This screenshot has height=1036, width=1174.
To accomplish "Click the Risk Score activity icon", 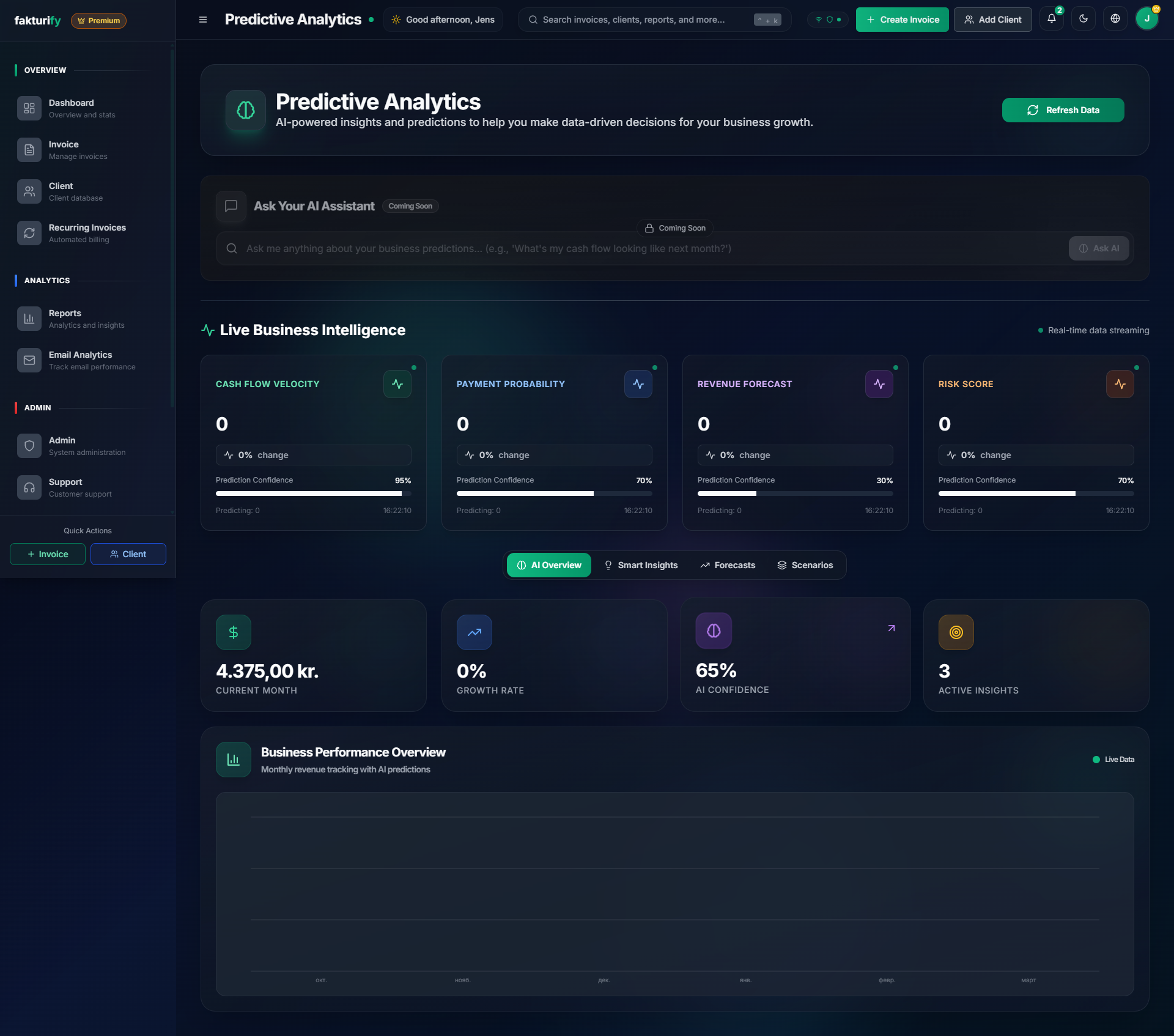I will coord(1120,384).
